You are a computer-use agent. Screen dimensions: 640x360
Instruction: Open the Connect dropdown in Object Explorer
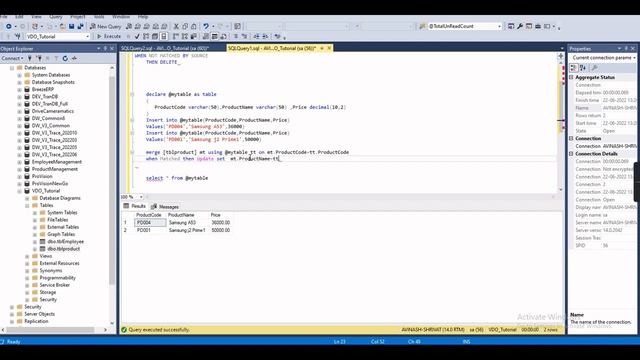(13, 58)
